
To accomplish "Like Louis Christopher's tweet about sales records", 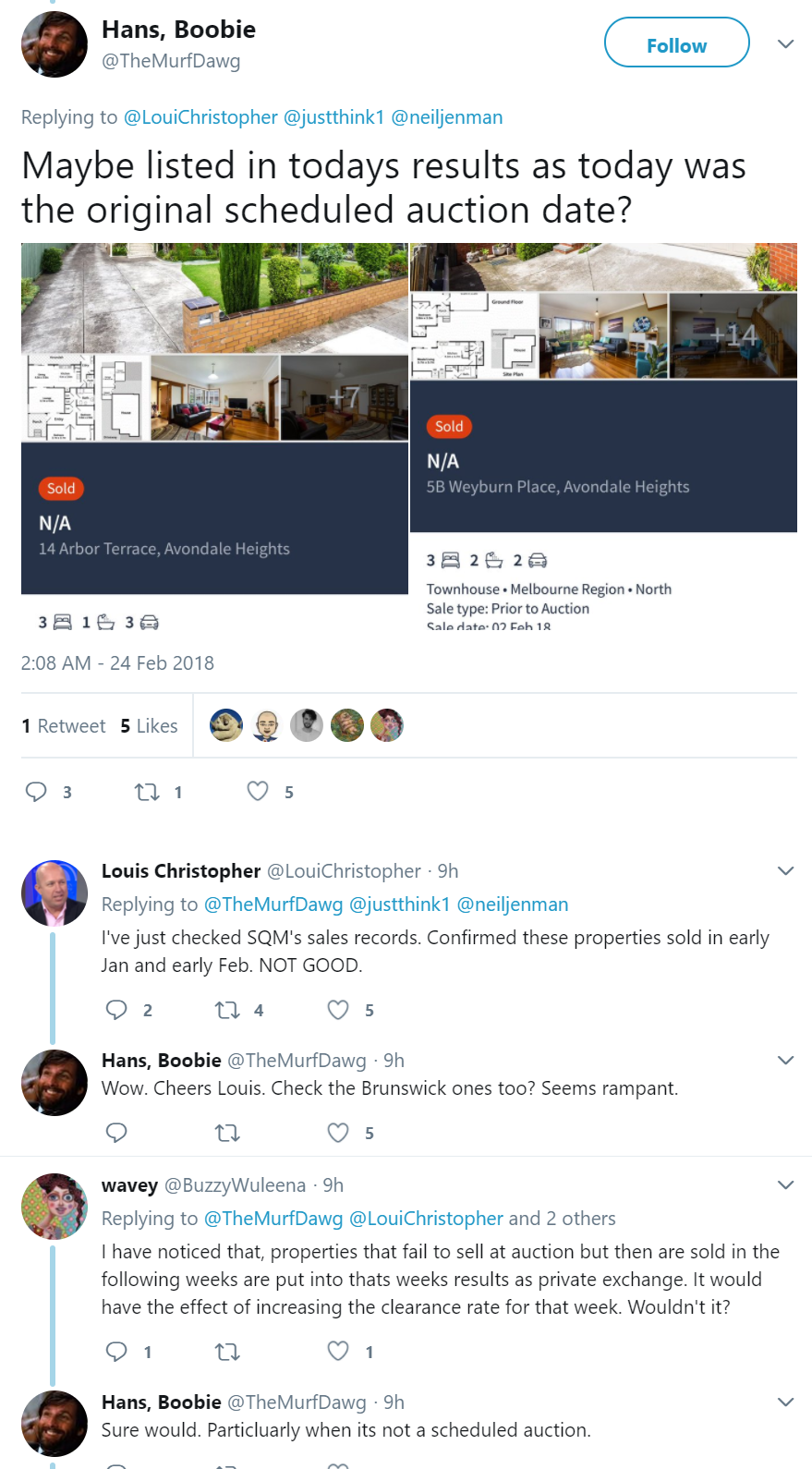I will [338, 1010].
